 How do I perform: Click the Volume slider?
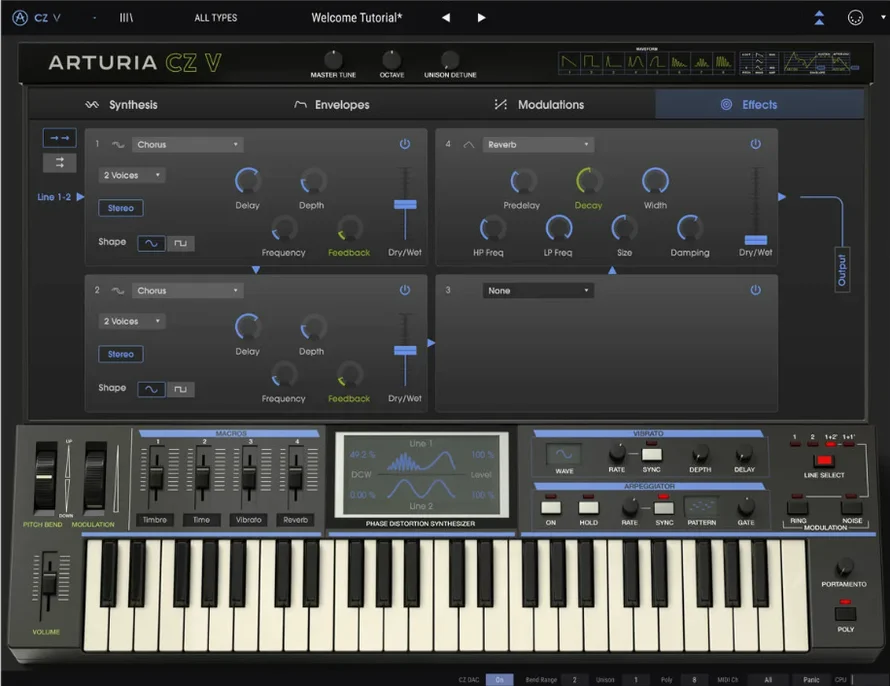pyautogui.click(x=49, y=584)
